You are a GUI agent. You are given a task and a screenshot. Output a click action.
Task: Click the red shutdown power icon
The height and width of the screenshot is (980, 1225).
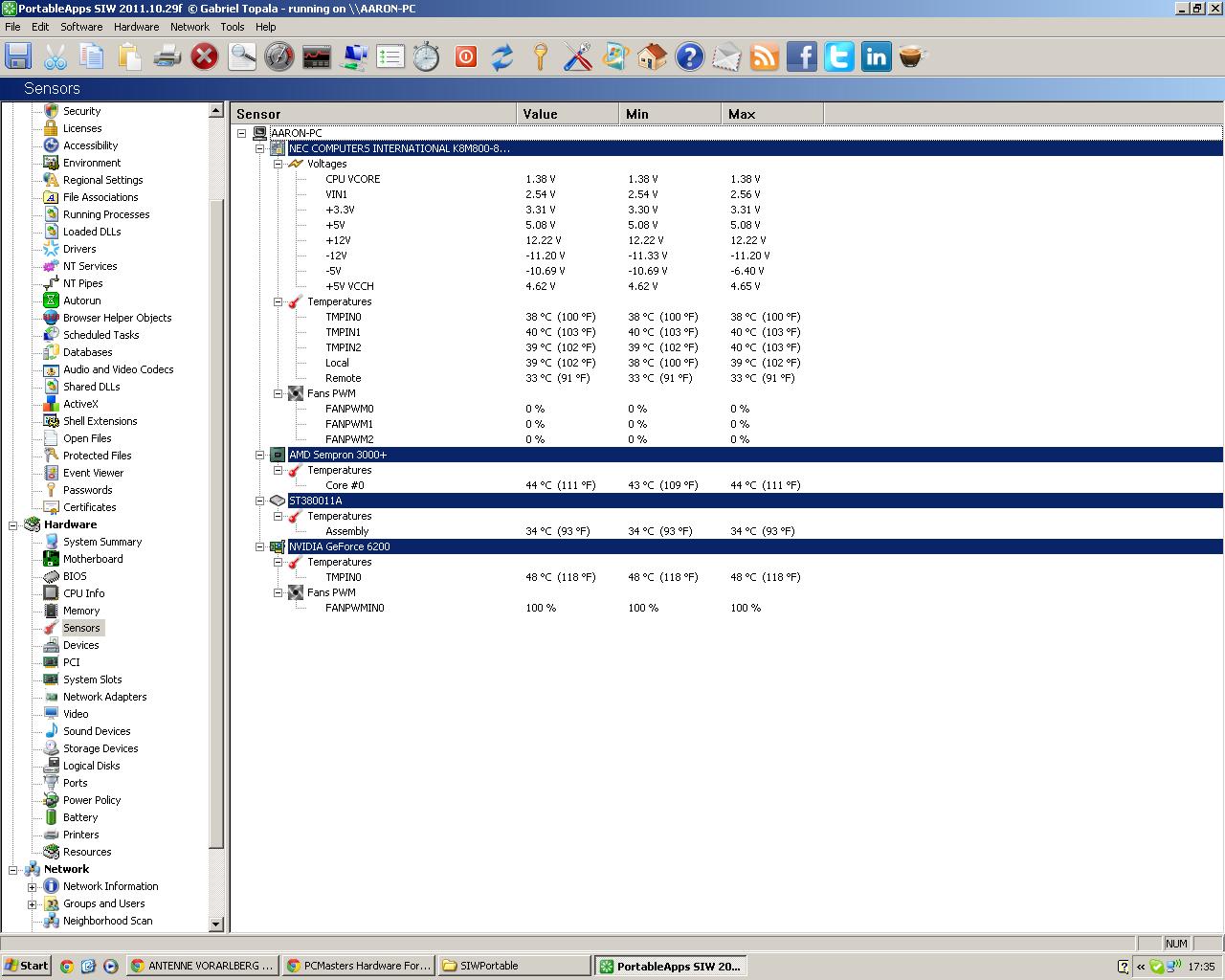pos(465,56)
